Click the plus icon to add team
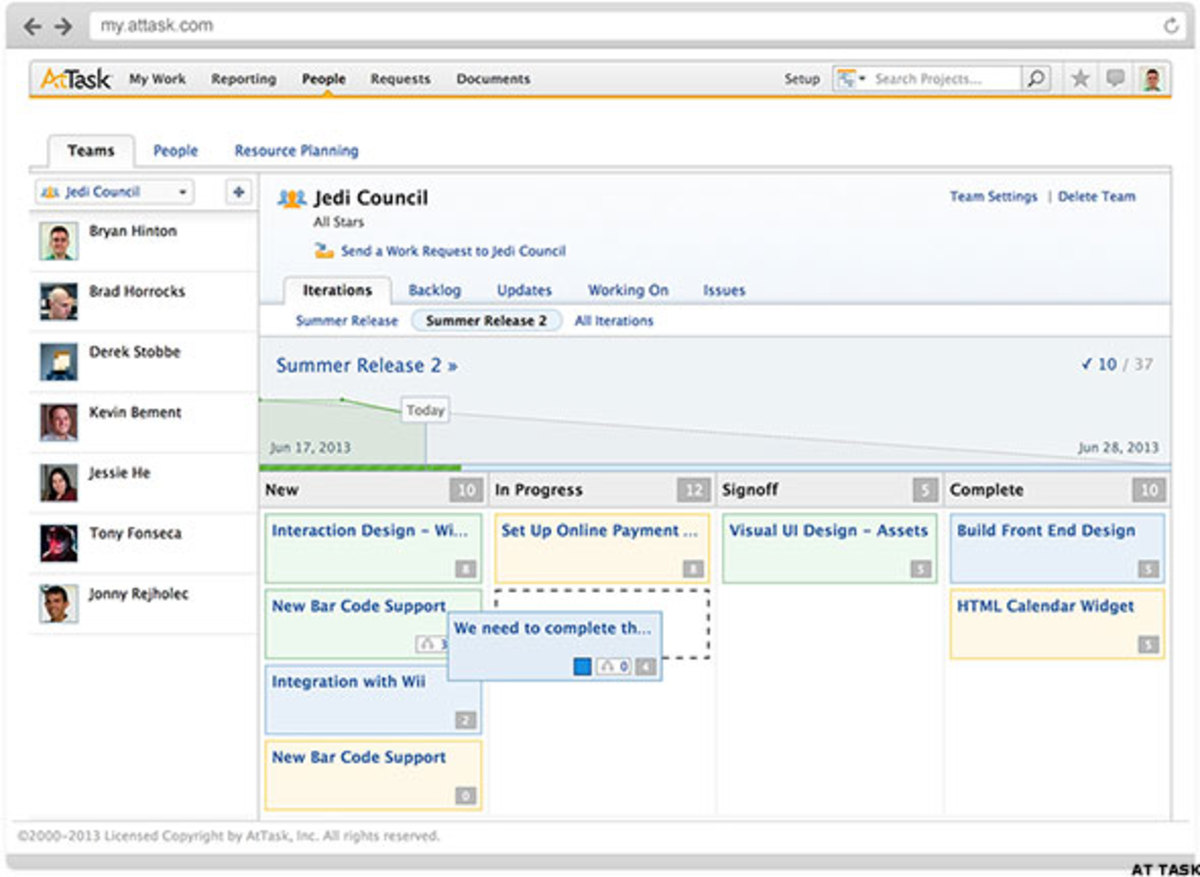The image size is (1200, 877). point(238,192)
